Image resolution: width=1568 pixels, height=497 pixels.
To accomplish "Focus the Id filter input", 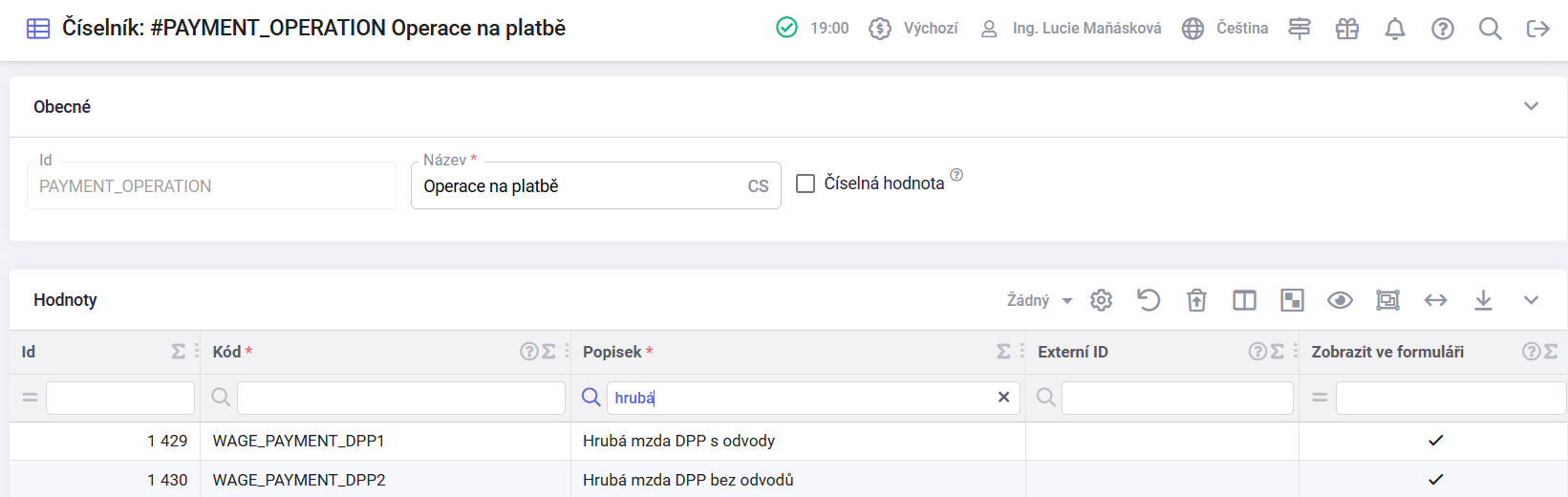I will [120, 398].
